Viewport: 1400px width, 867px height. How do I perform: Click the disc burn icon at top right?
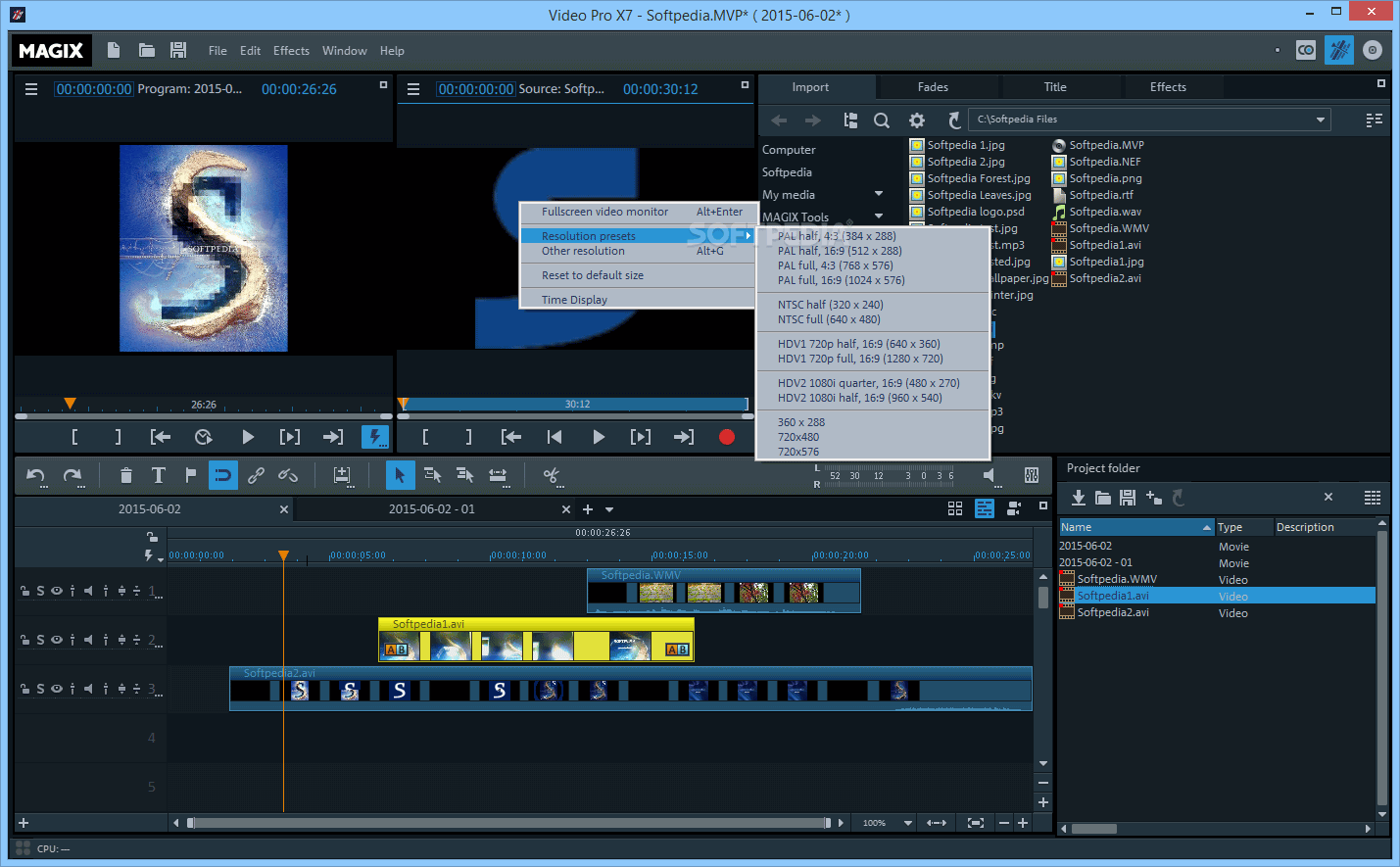point(1373,50)
